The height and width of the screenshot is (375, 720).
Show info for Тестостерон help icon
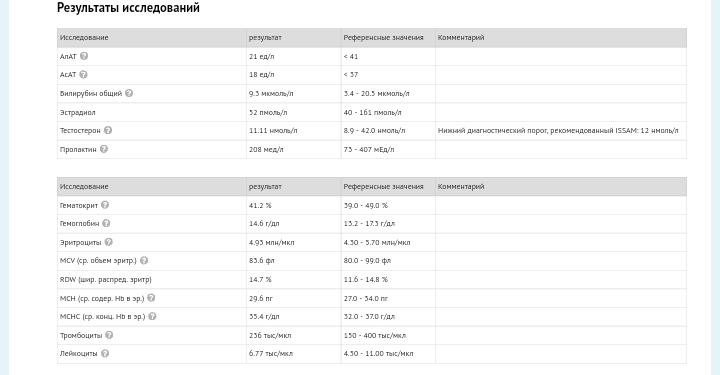[108, 130]
